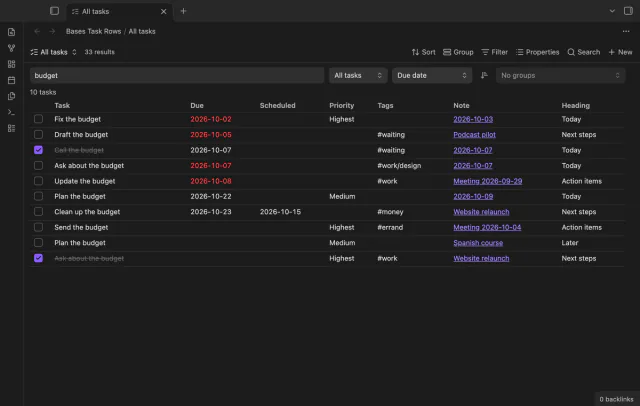Click the #work/design tag
This screenshot has height=406, width=640.
point(399,166)
